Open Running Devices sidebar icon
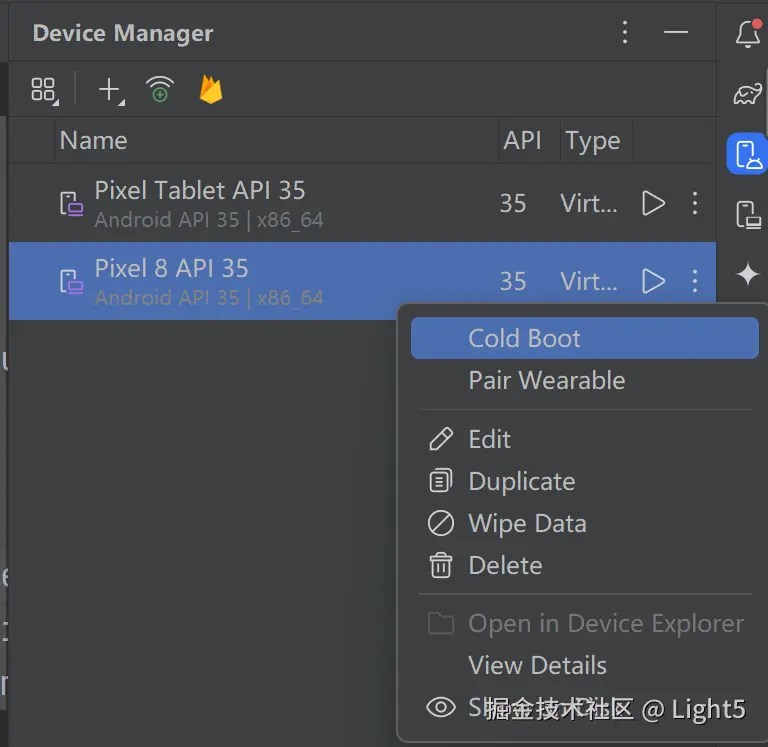This screenshot has height=747, width=768. pos(747,215)
